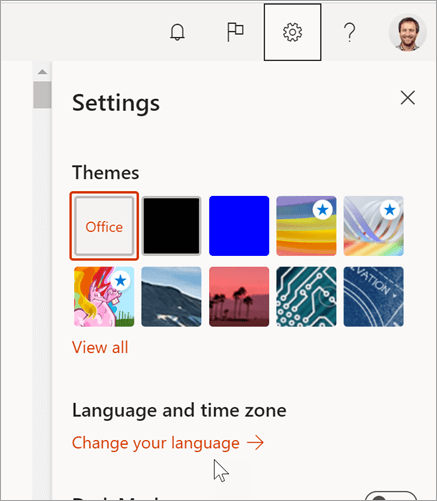Choose the mountain landscape theme
437x501 pixels.
point(171,297)
